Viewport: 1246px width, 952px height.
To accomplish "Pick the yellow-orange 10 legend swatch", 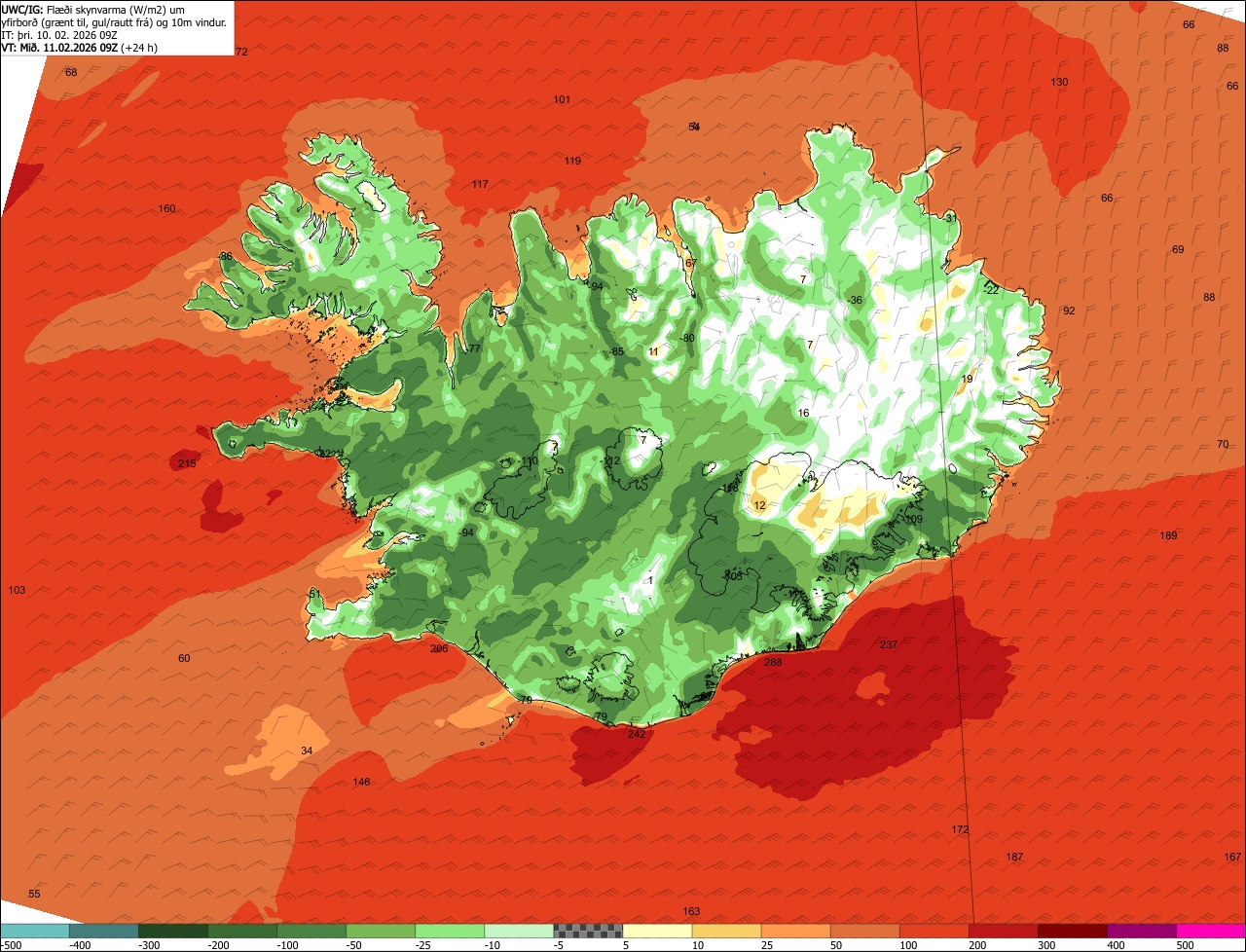I will [726, 931].
